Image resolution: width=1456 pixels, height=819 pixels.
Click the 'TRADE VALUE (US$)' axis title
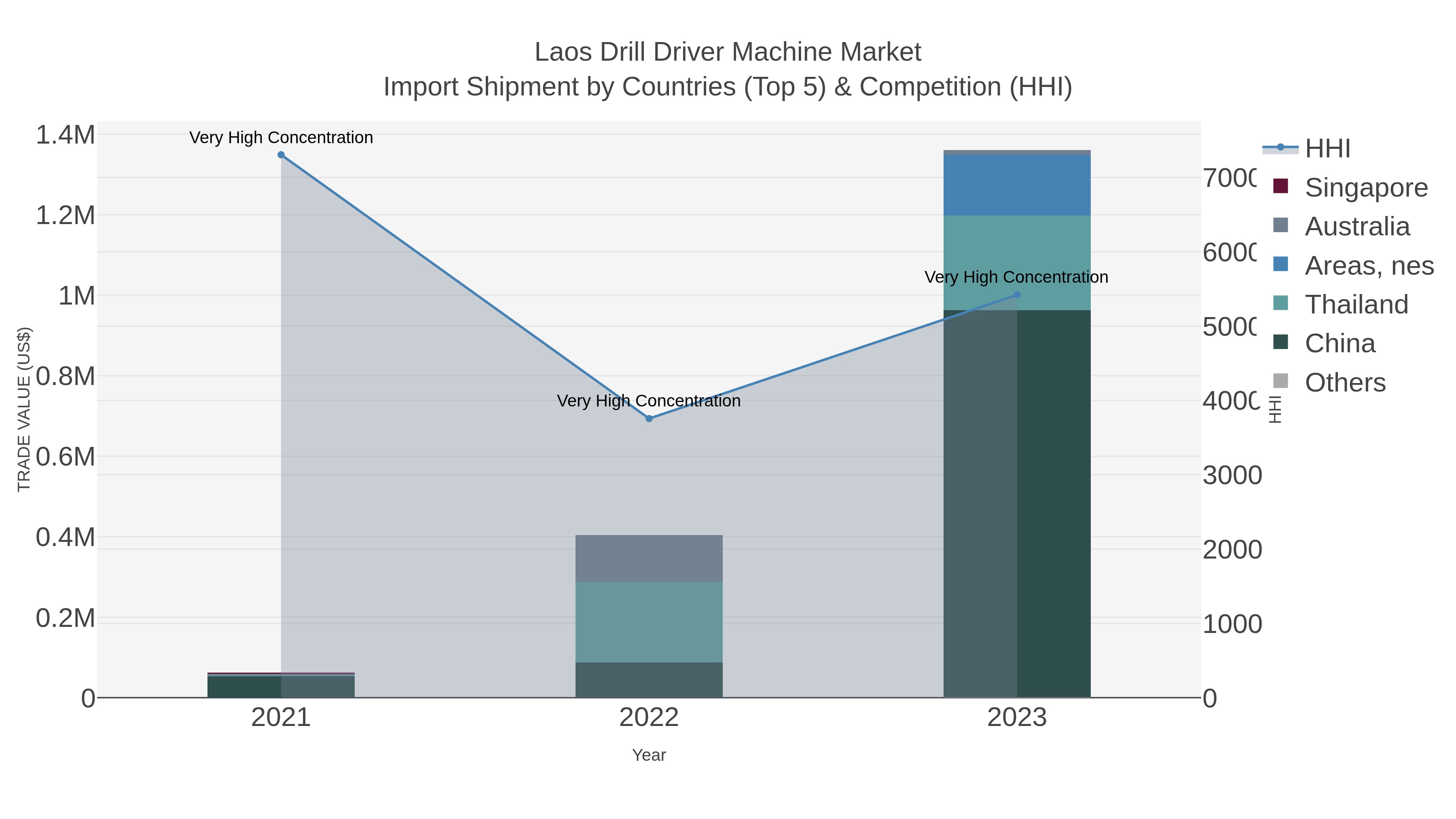pyautogui.click(x=24, y=409)
